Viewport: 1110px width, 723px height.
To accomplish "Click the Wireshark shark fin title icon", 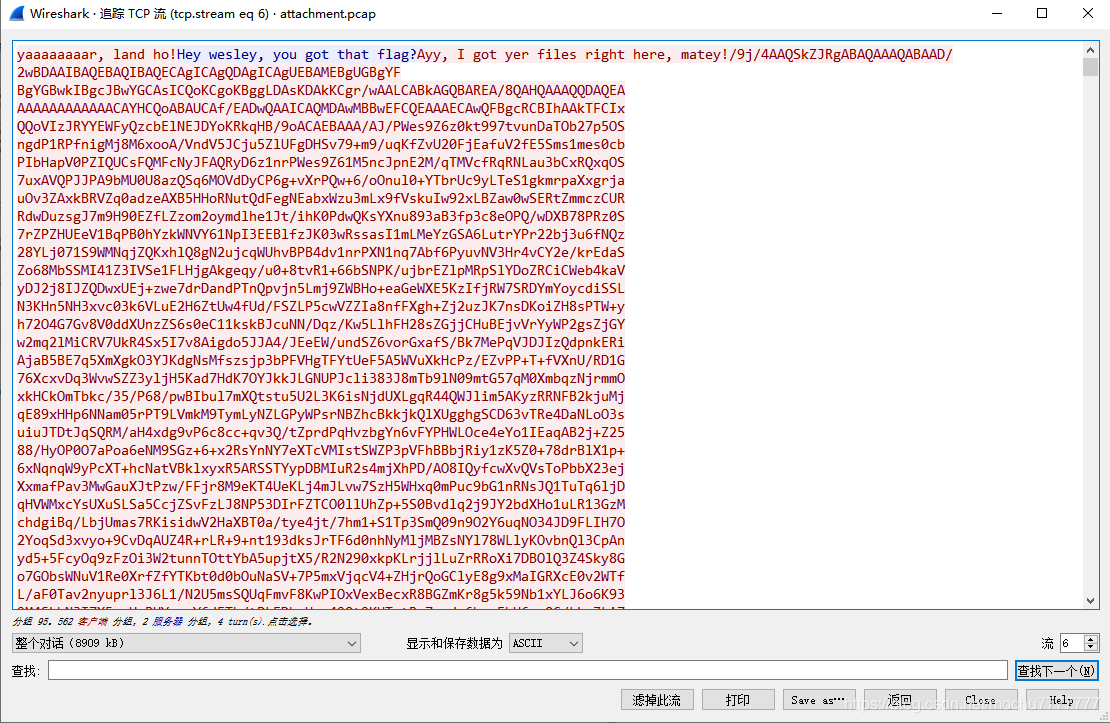I will 16,13.
